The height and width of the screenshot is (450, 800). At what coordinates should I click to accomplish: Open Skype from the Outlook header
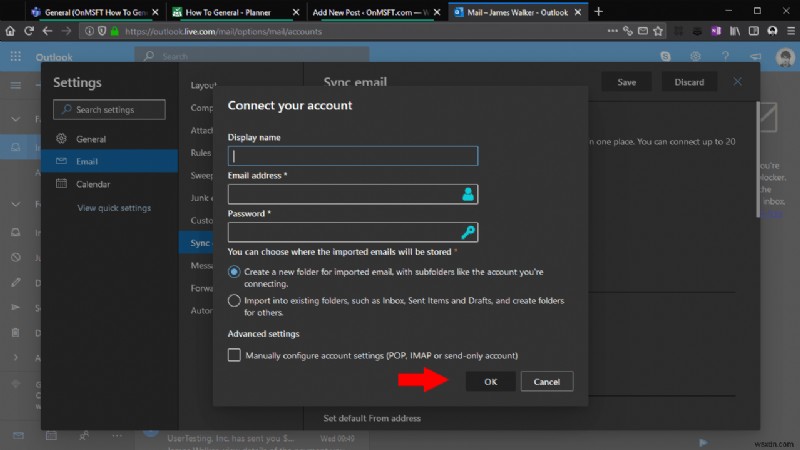pyautogui.click(x=665, y=56)
